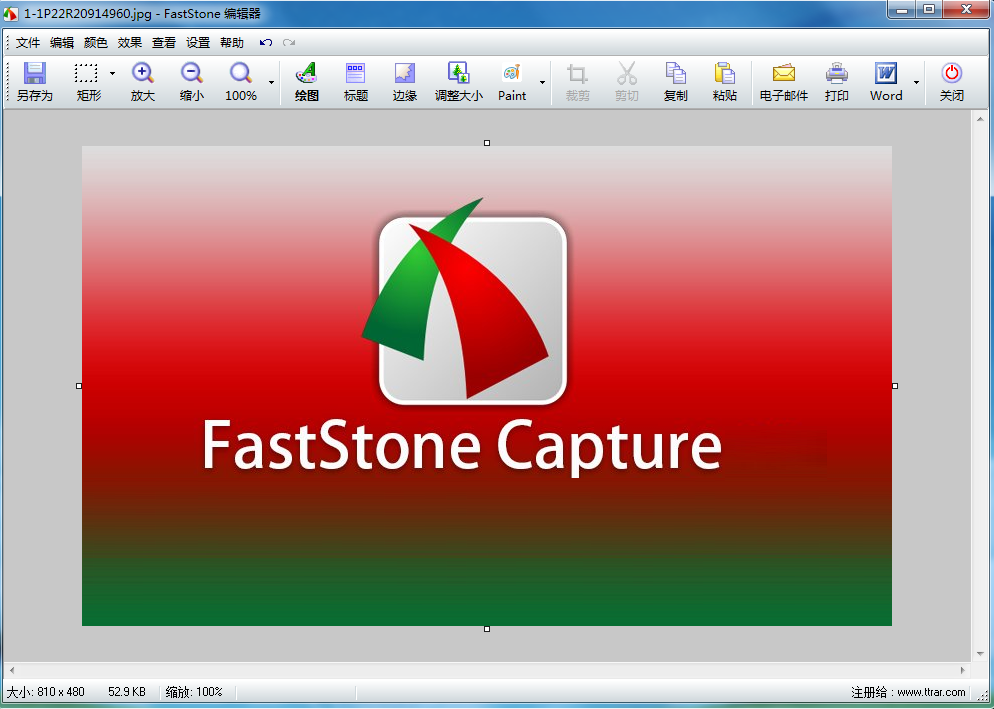Open the 文件 menu
The height and width of the screenshot is (709, 994).
(28, 42)
